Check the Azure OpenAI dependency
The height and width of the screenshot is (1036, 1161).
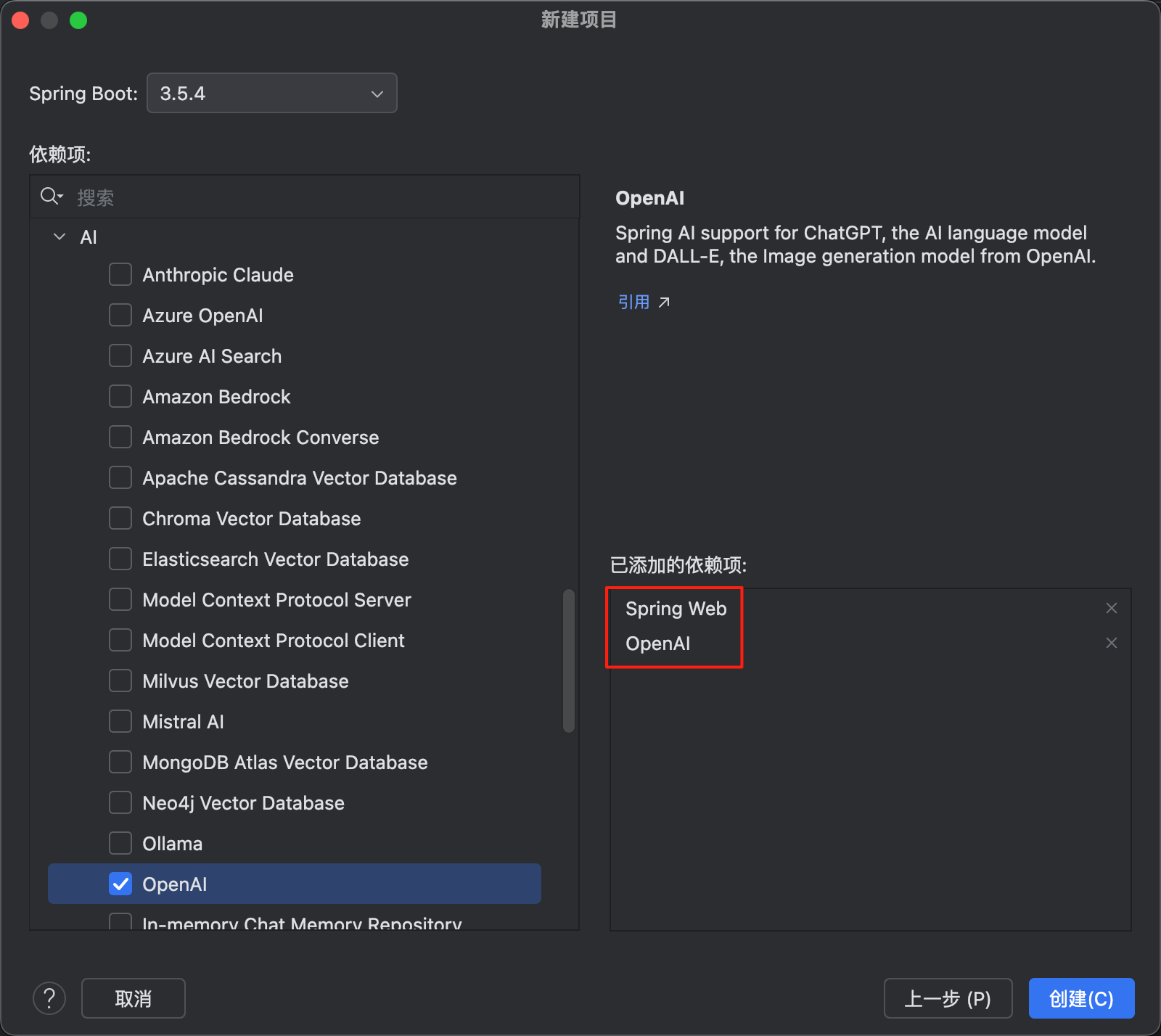[x=120, y=316]
